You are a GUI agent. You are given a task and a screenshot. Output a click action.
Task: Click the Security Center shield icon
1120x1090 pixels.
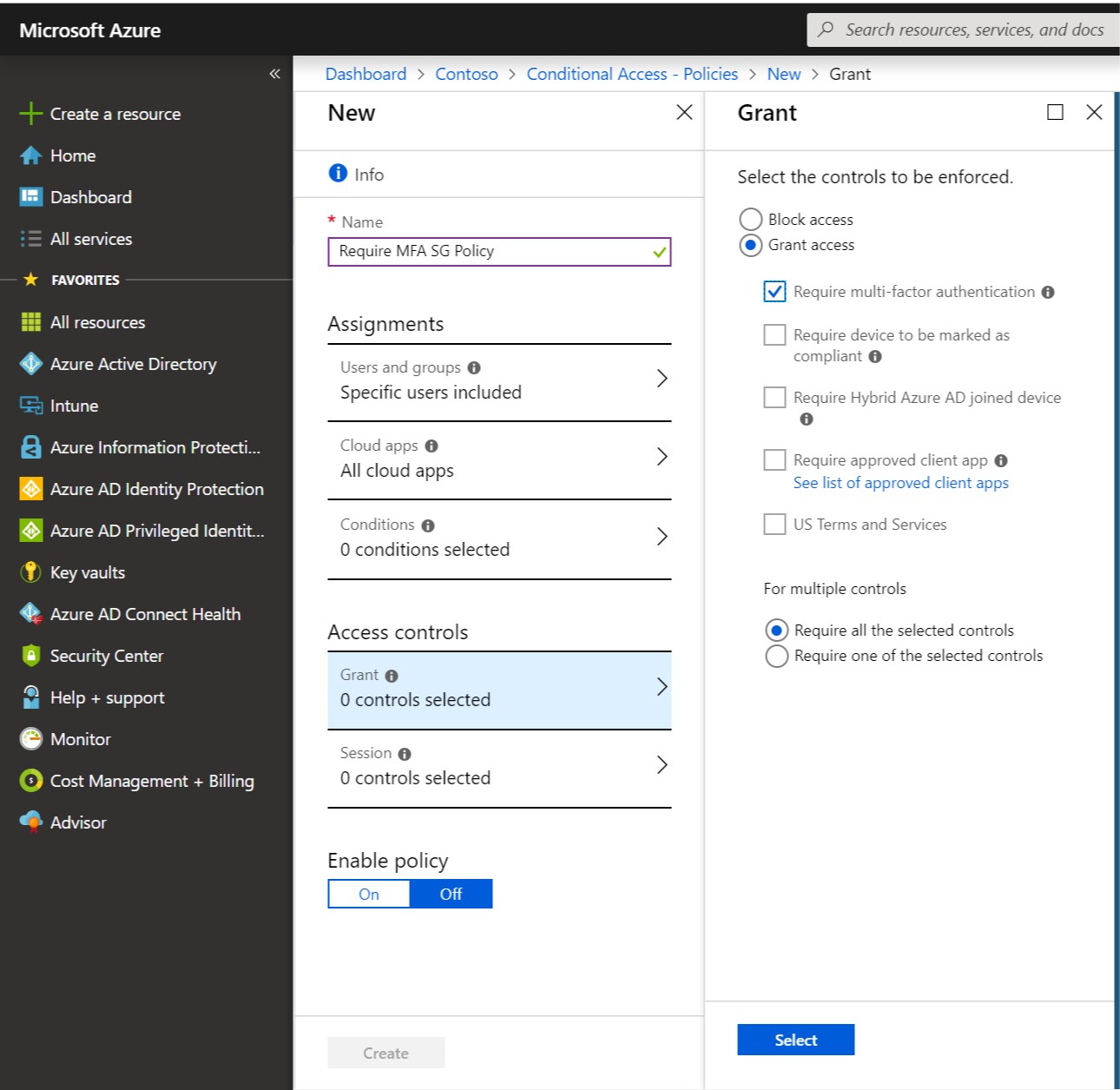[31, 656]
